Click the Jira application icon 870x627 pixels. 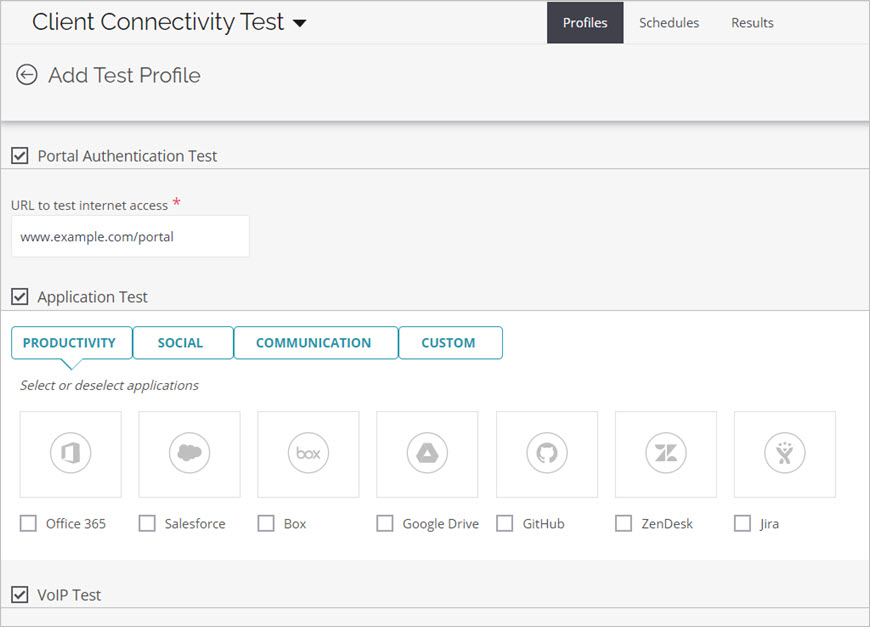(x=784, y=454)
